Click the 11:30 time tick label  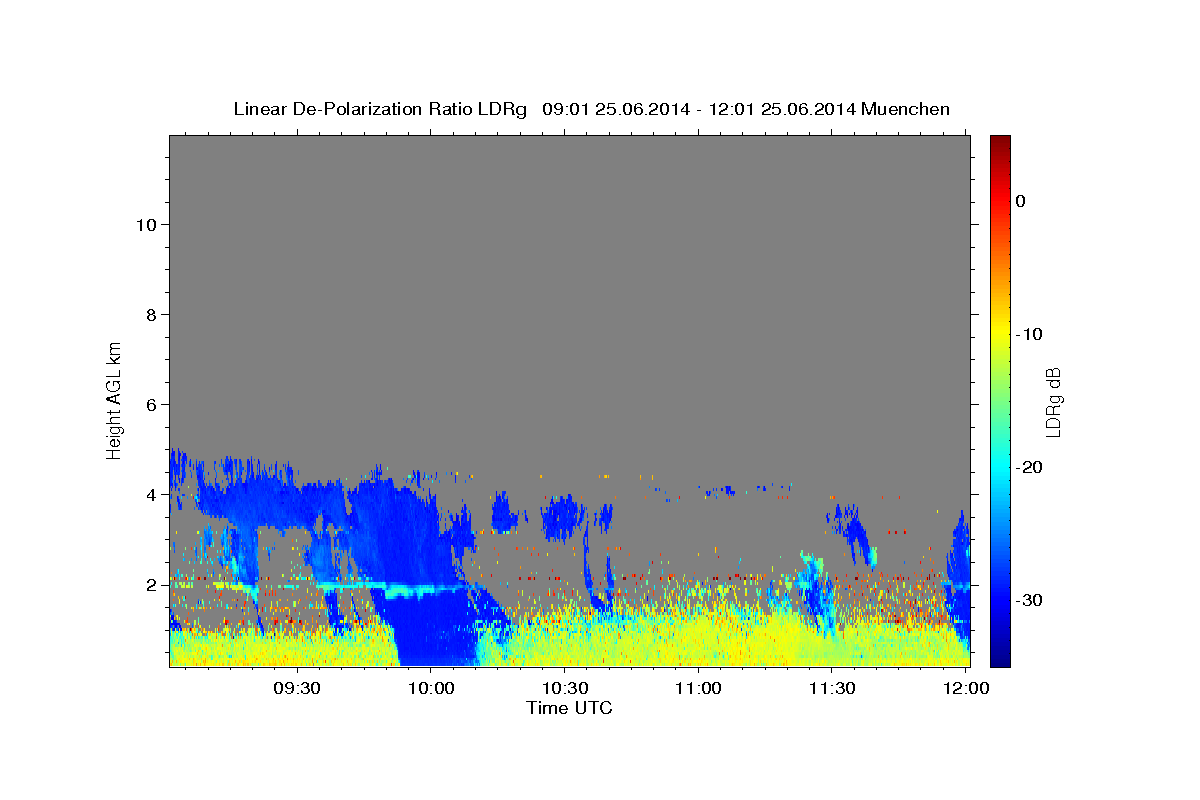coord(831,688)
